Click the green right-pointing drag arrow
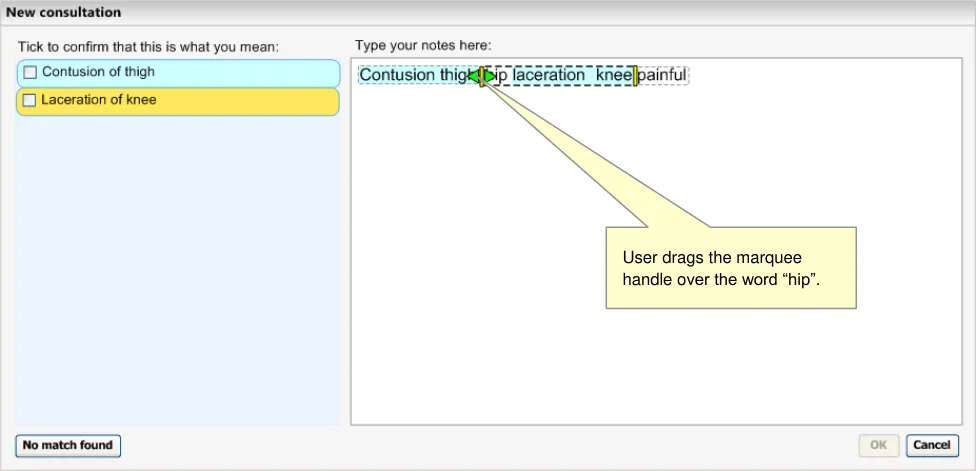The image size is (976, 471). 490,76
